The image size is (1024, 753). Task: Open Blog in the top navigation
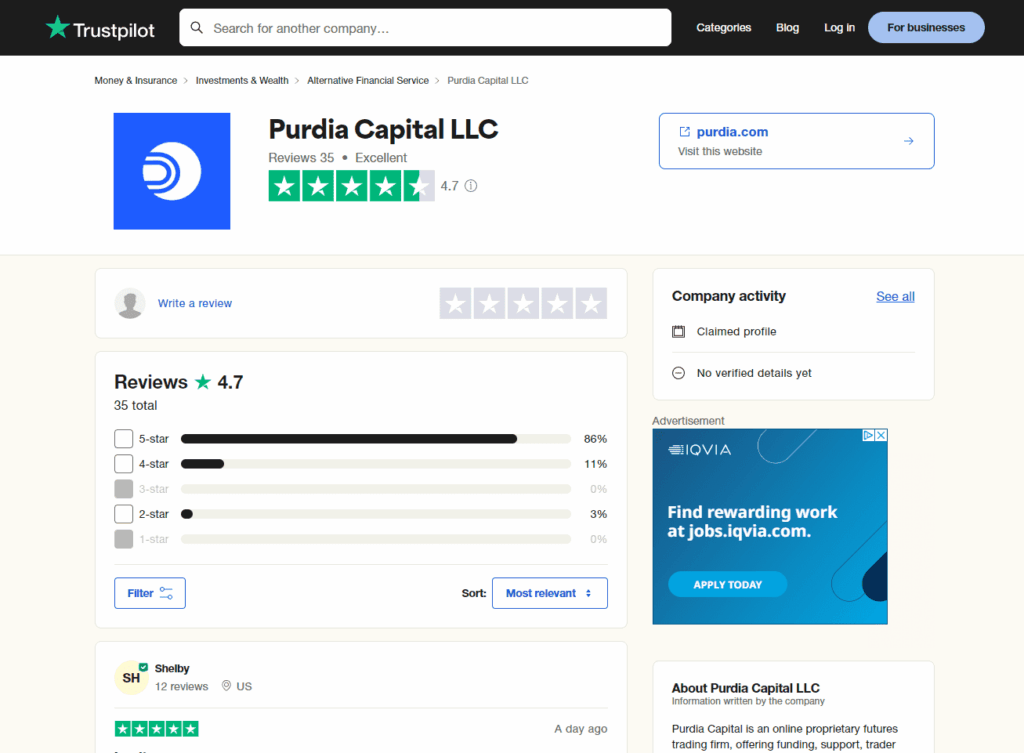(788, 27)
